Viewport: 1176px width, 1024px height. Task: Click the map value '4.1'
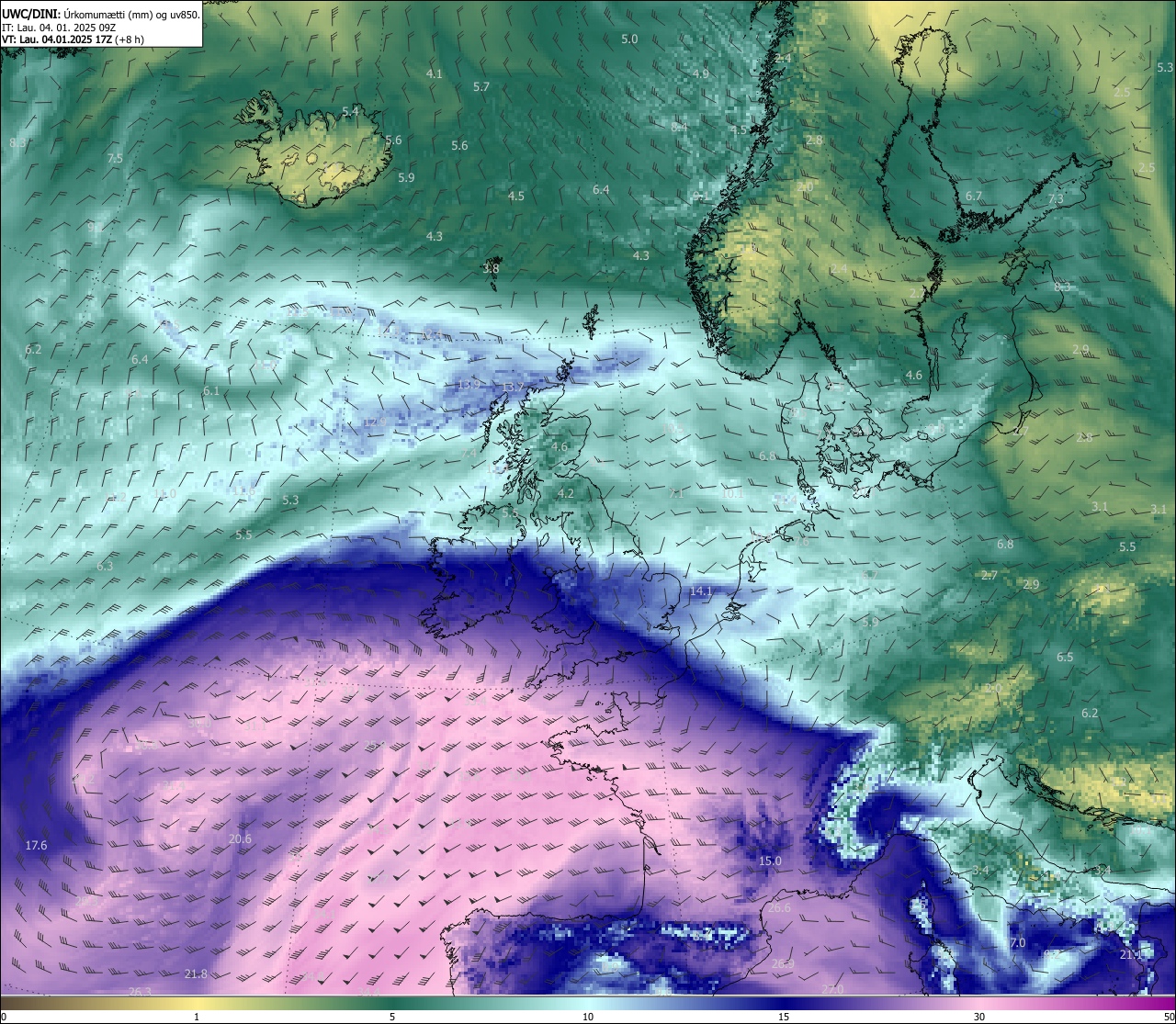coord(435,73)
